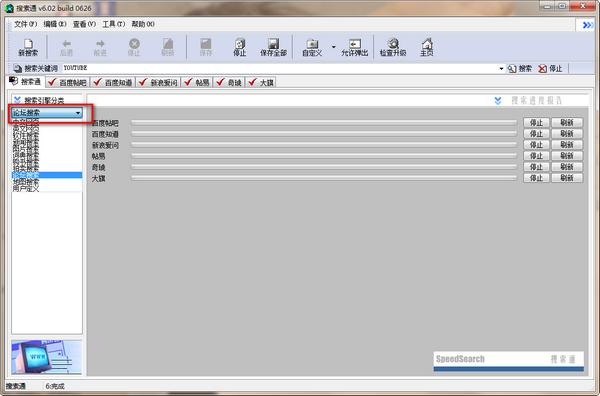This screenshot has width=600, height=396.
Task: Toggle the 大旗 checkmark tab
Action: coord(261,82)
